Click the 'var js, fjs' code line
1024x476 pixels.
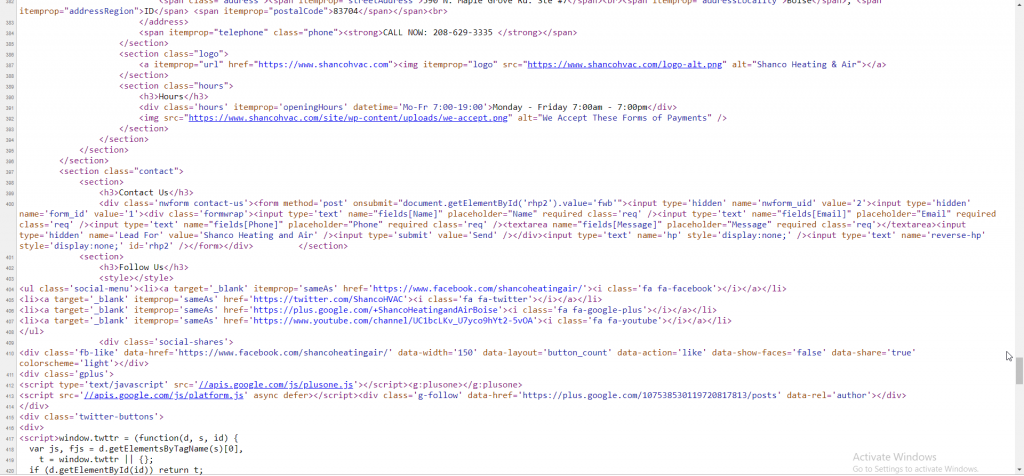[x=136, y=449]
